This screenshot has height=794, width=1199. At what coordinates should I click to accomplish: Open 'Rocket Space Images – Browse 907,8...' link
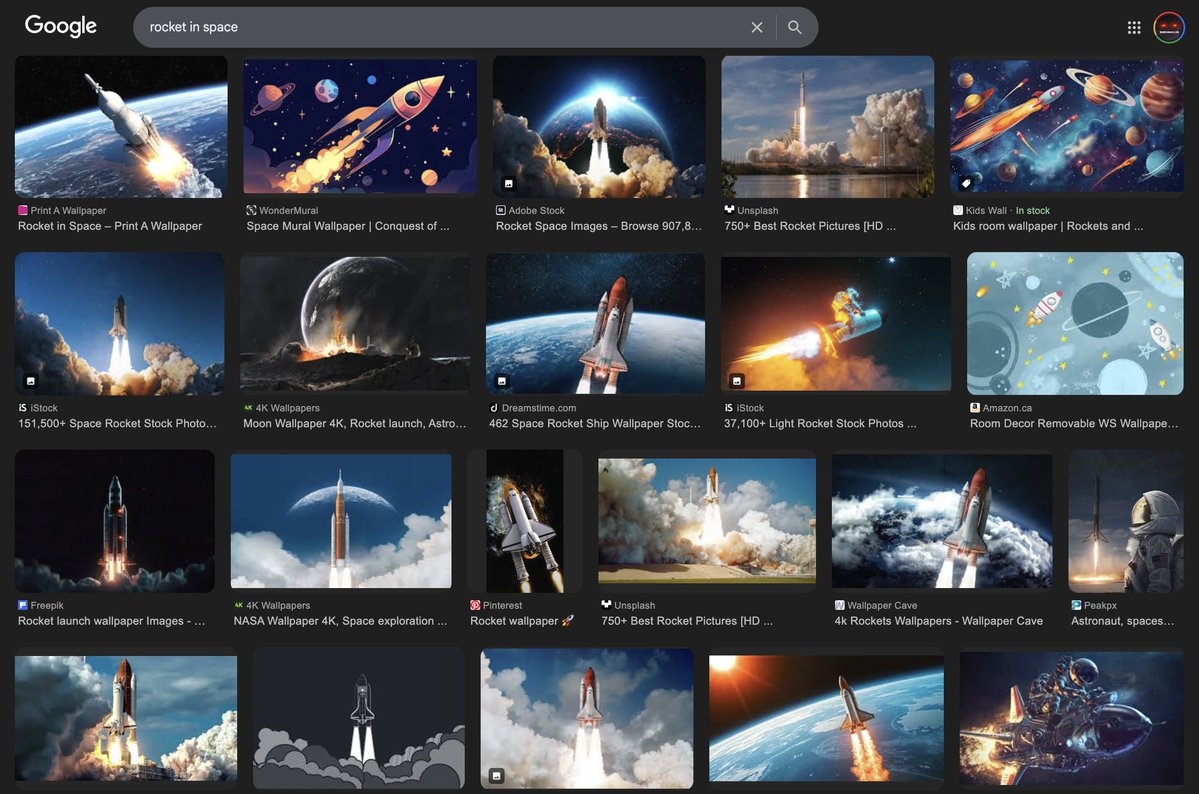[599, 226]
